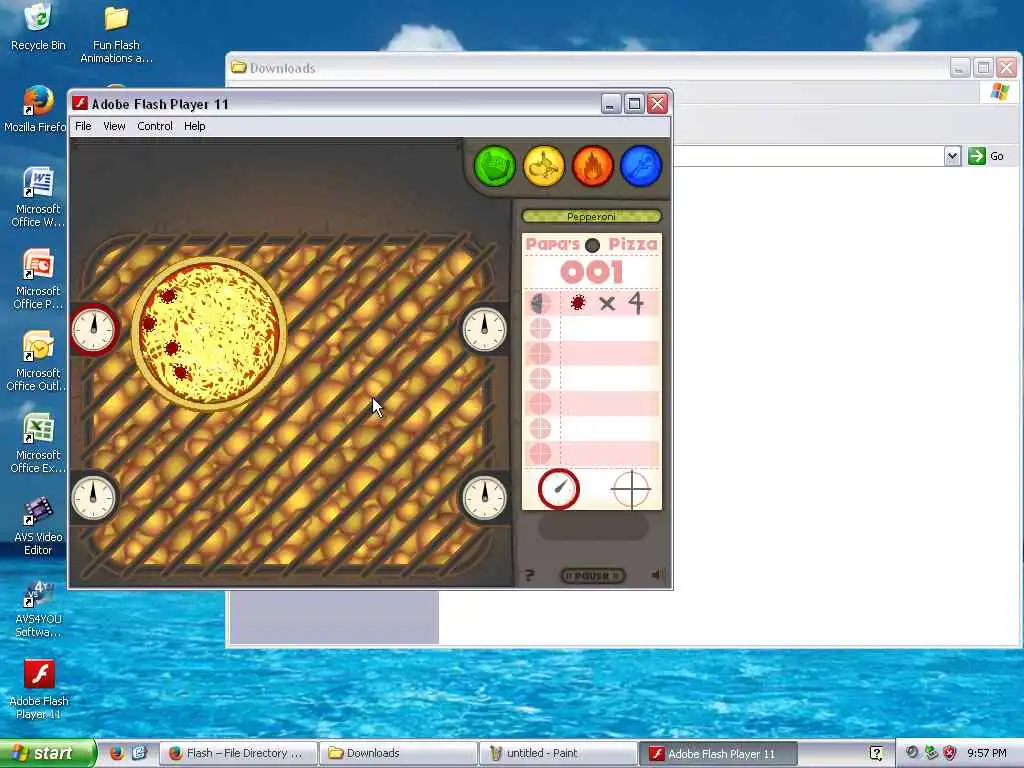1024x768 pixels.
Task: Click the bottom-left oven timer dial
Action: 93,498
